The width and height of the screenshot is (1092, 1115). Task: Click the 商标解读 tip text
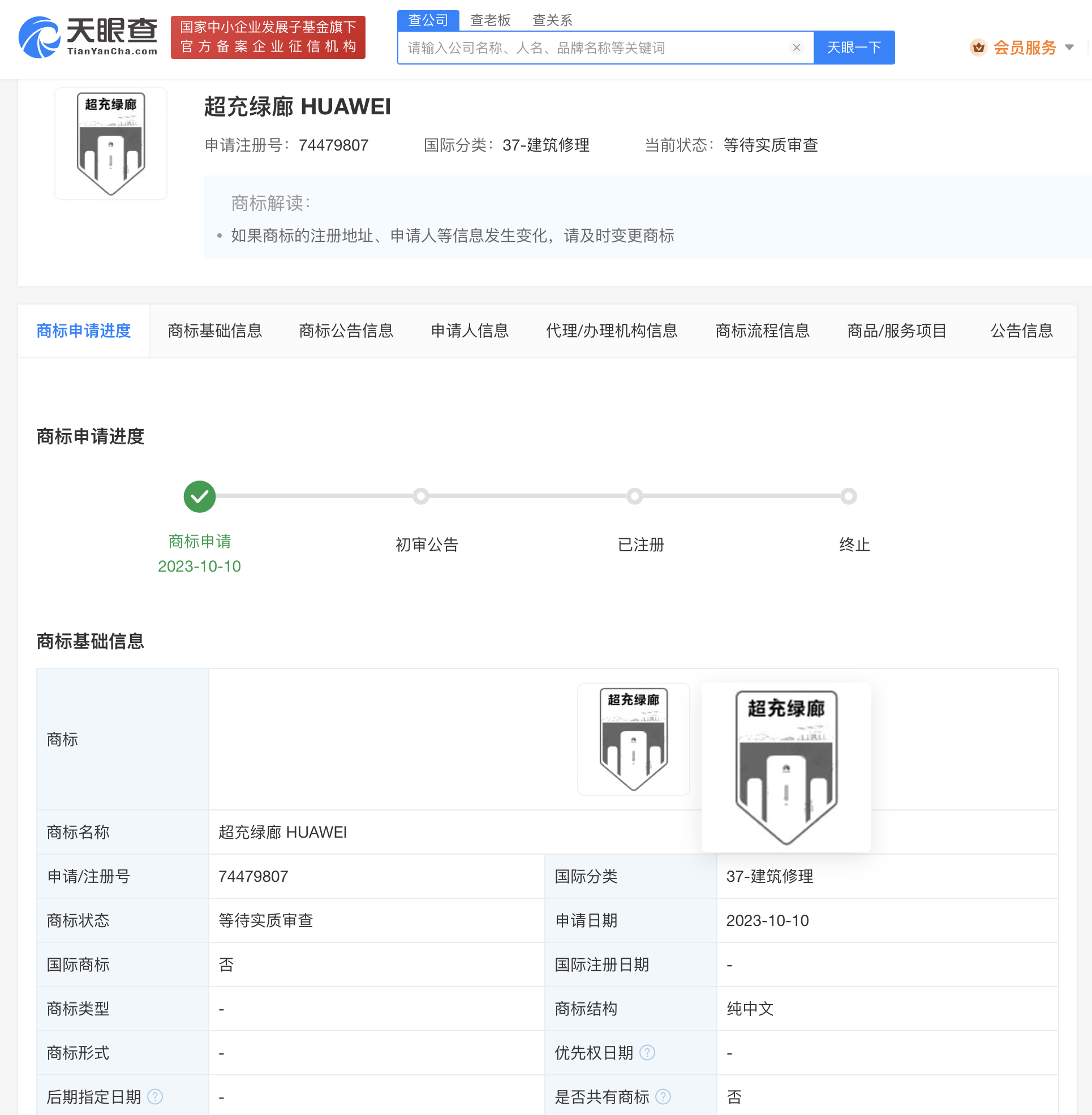click(x=453, y=236)
